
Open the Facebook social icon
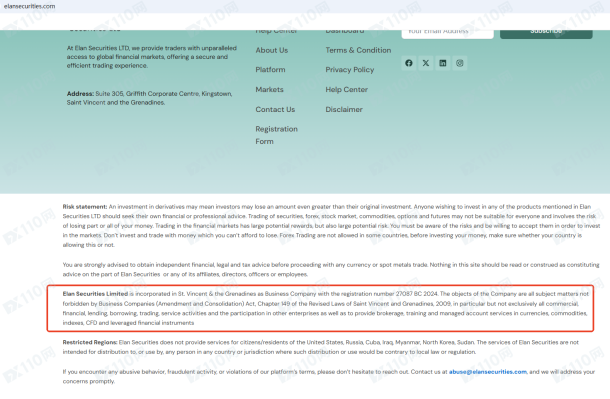click(408, 63)
